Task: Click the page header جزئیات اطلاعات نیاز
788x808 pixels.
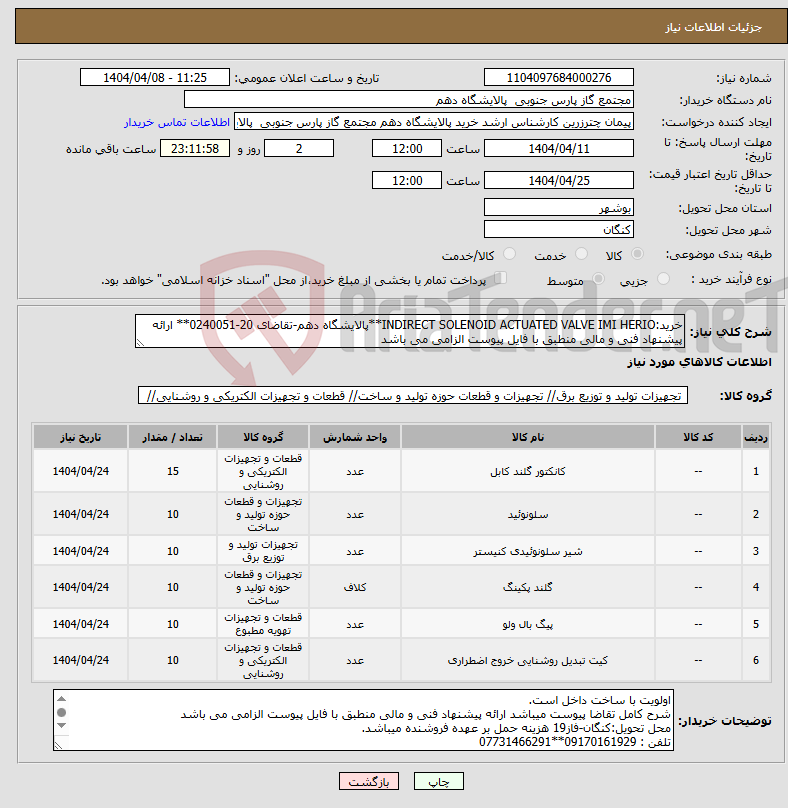Action: pyautogui.click(x=713, y=27)
